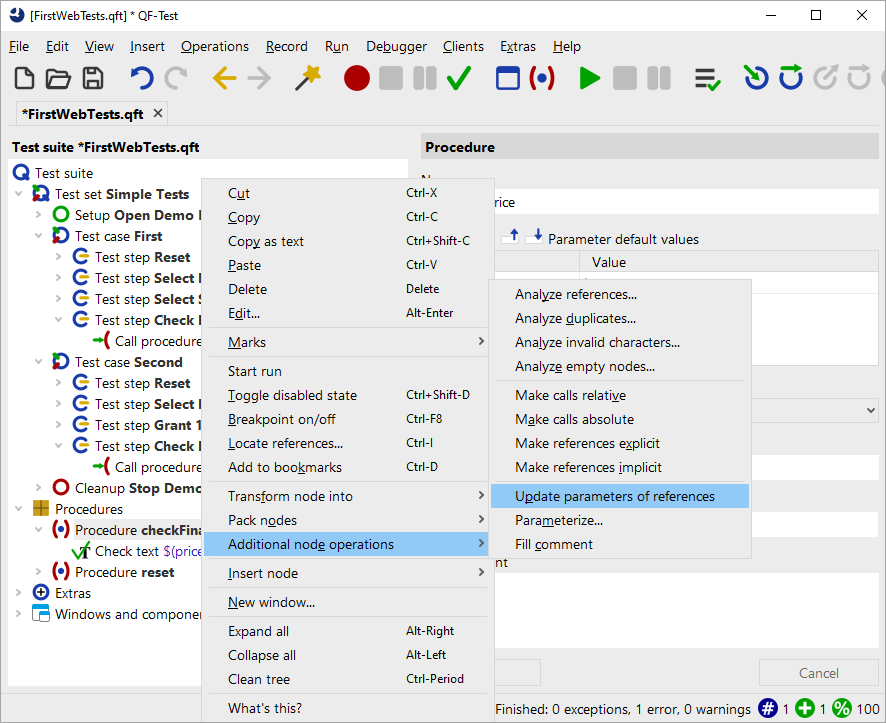886x723 pixels.
Task: Choose Parameterize... in submenu
Action: pyautogui.click(x=620, y=520)
